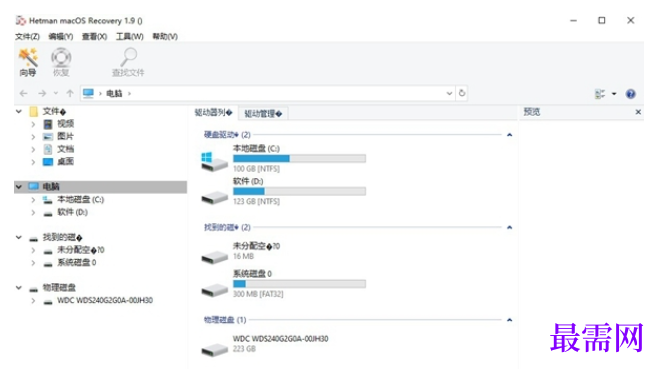Expand the 视频 folder in tree
This screenshot has width=662, height=369.
click(33, 124)
